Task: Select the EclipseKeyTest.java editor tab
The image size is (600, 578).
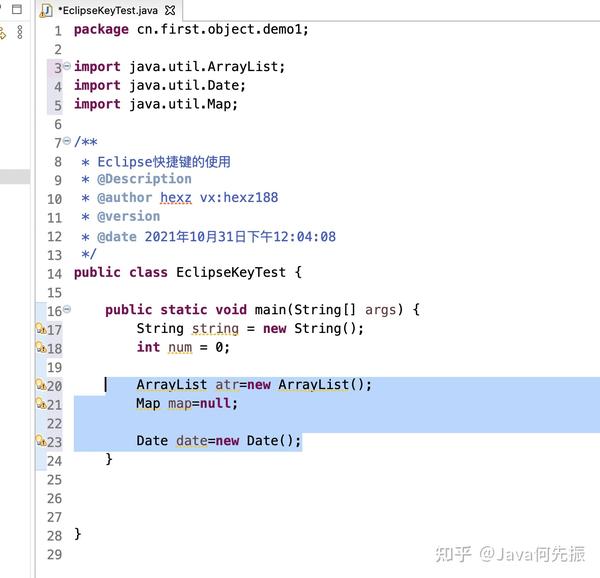Action: [x=108, y=10]
